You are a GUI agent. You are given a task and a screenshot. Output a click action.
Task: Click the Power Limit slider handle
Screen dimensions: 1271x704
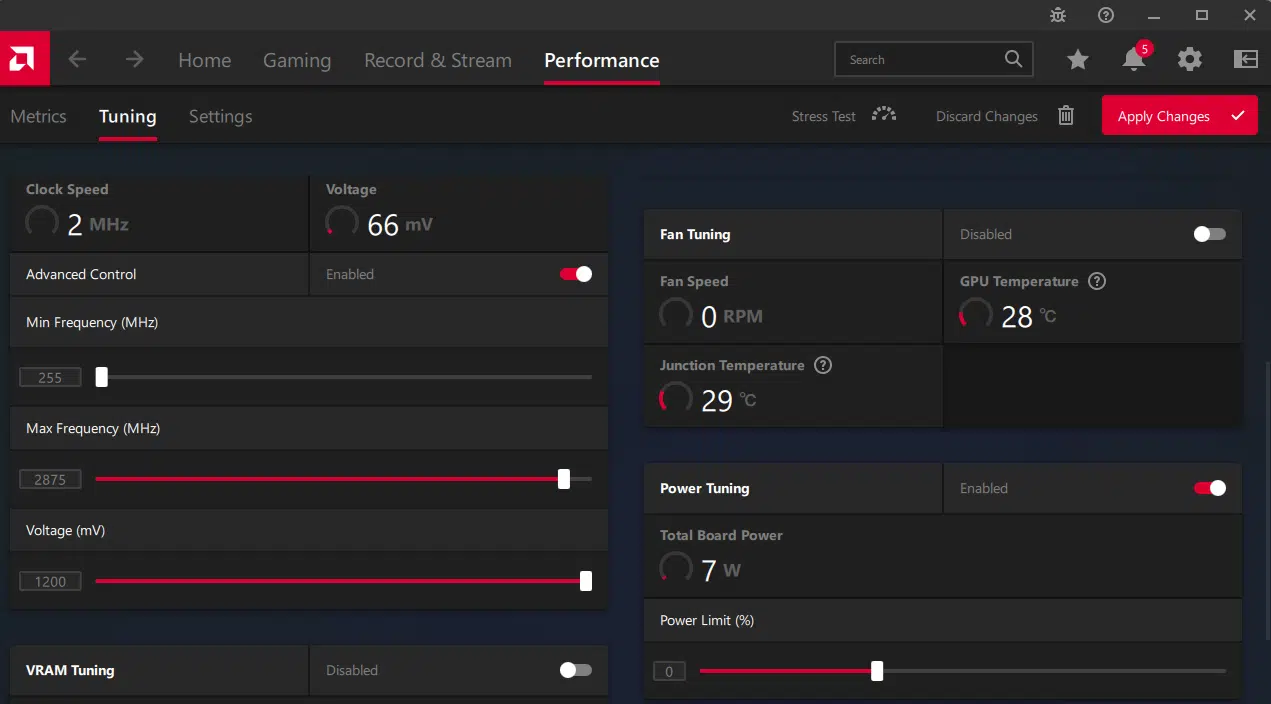(877, 671)
